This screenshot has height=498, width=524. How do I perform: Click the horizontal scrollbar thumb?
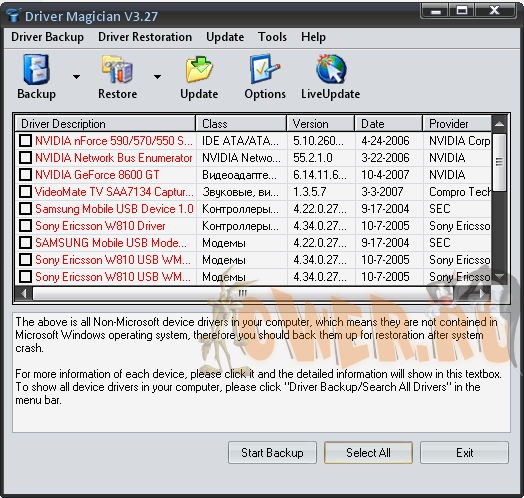click(243, 294)
